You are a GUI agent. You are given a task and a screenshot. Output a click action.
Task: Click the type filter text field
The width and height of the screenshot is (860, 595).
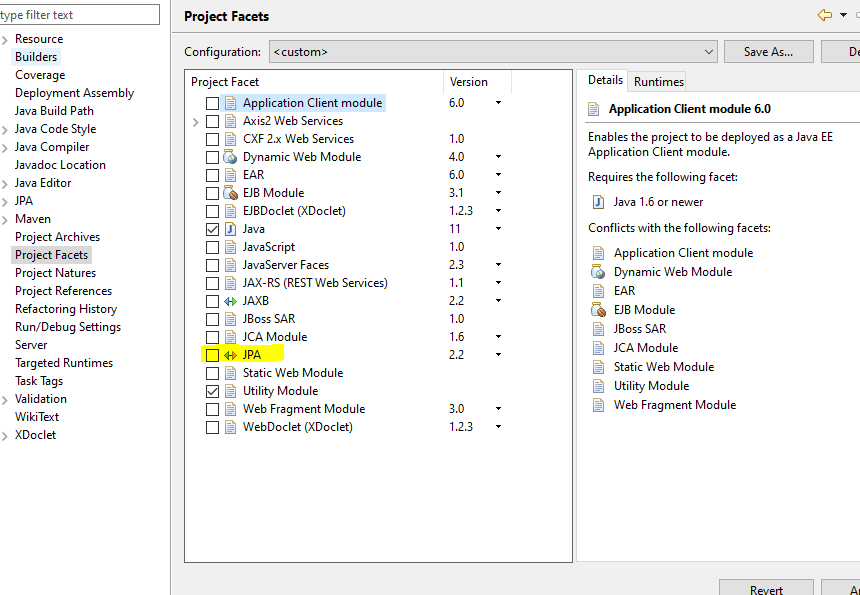80,14
